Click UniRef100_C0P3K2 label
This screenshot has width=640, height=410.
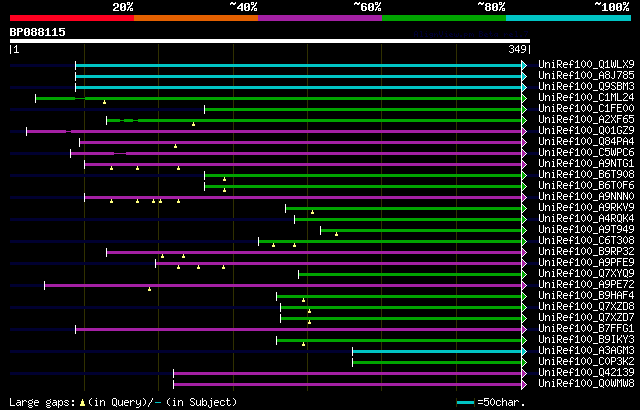[586, 362]
